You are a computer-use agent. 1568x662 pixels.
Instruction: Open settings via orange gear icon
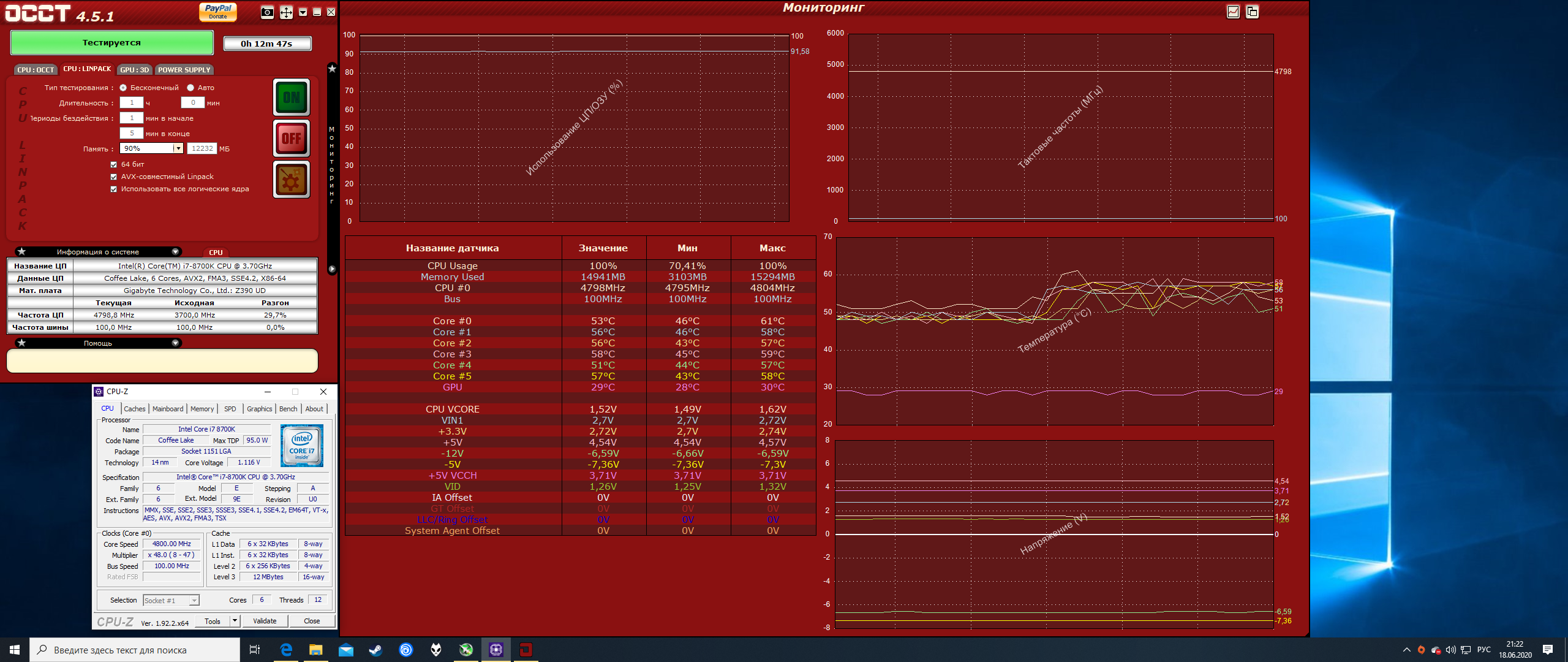(292, 180)
